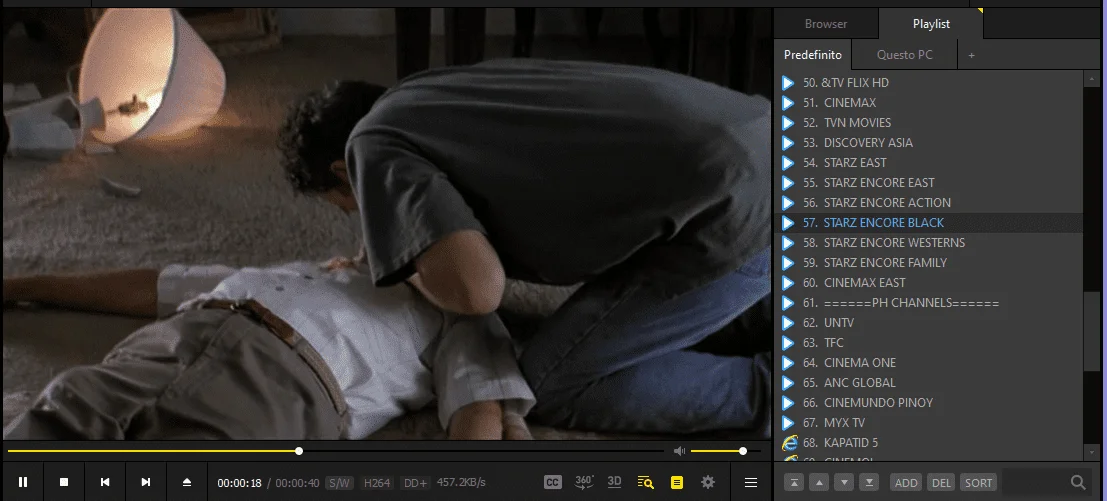Select the PH CHANNELS separator entry

coord(929,303)
